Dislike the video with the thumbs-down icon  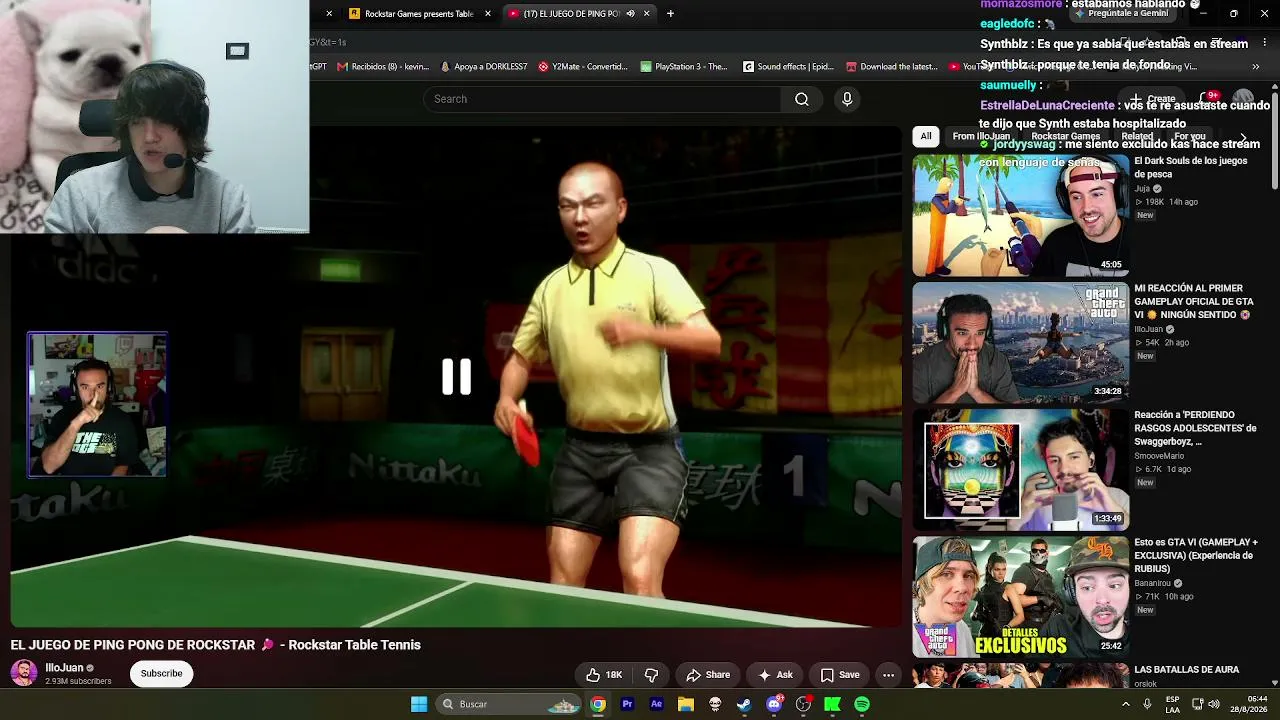coord(651,675)
